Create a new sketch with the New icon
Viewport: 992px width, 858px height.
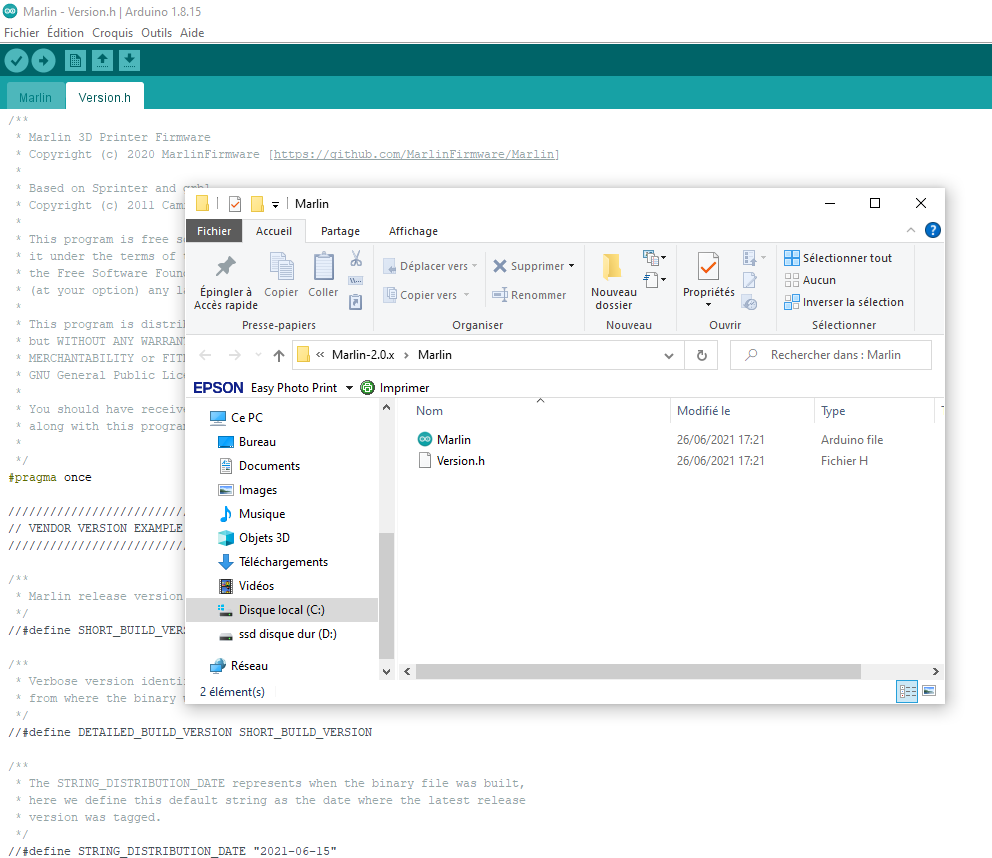click(75, 61)
